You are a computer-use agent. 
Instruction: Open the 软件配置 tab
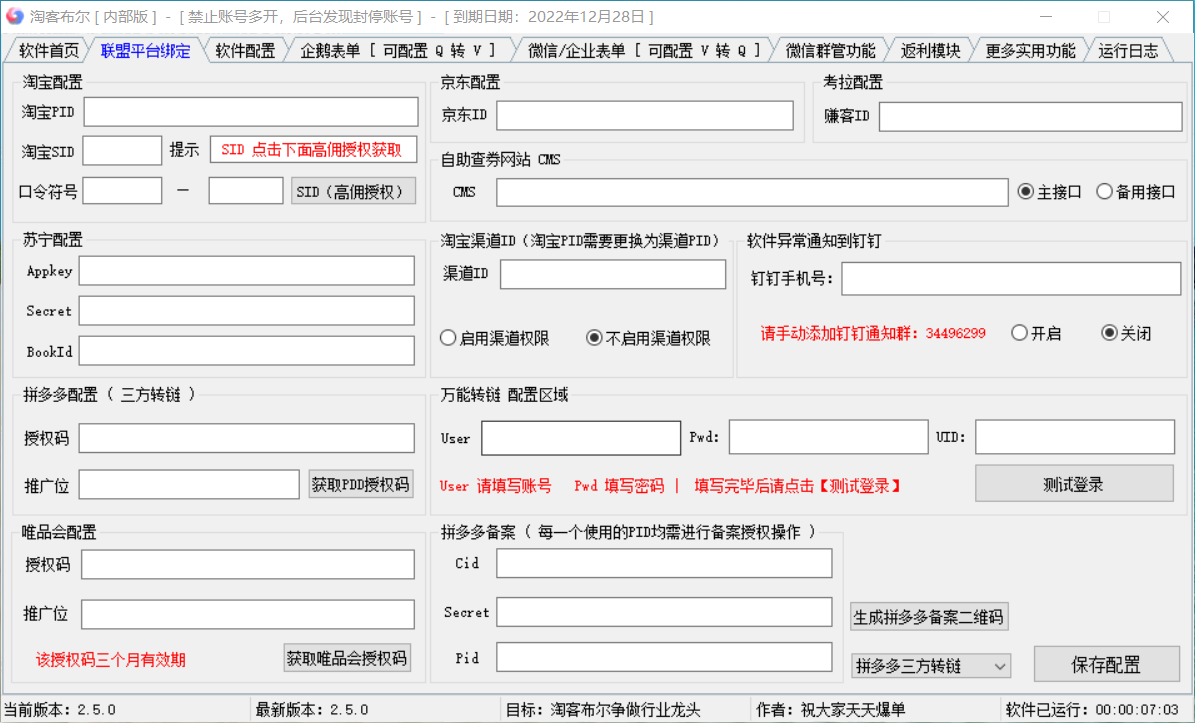[245, 51]
